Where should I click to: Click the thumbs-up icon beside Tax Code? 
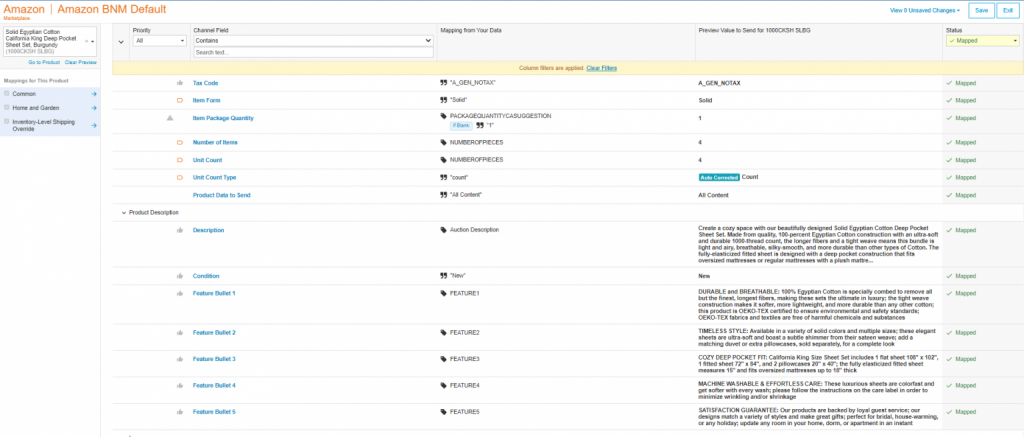coord(180,83)
